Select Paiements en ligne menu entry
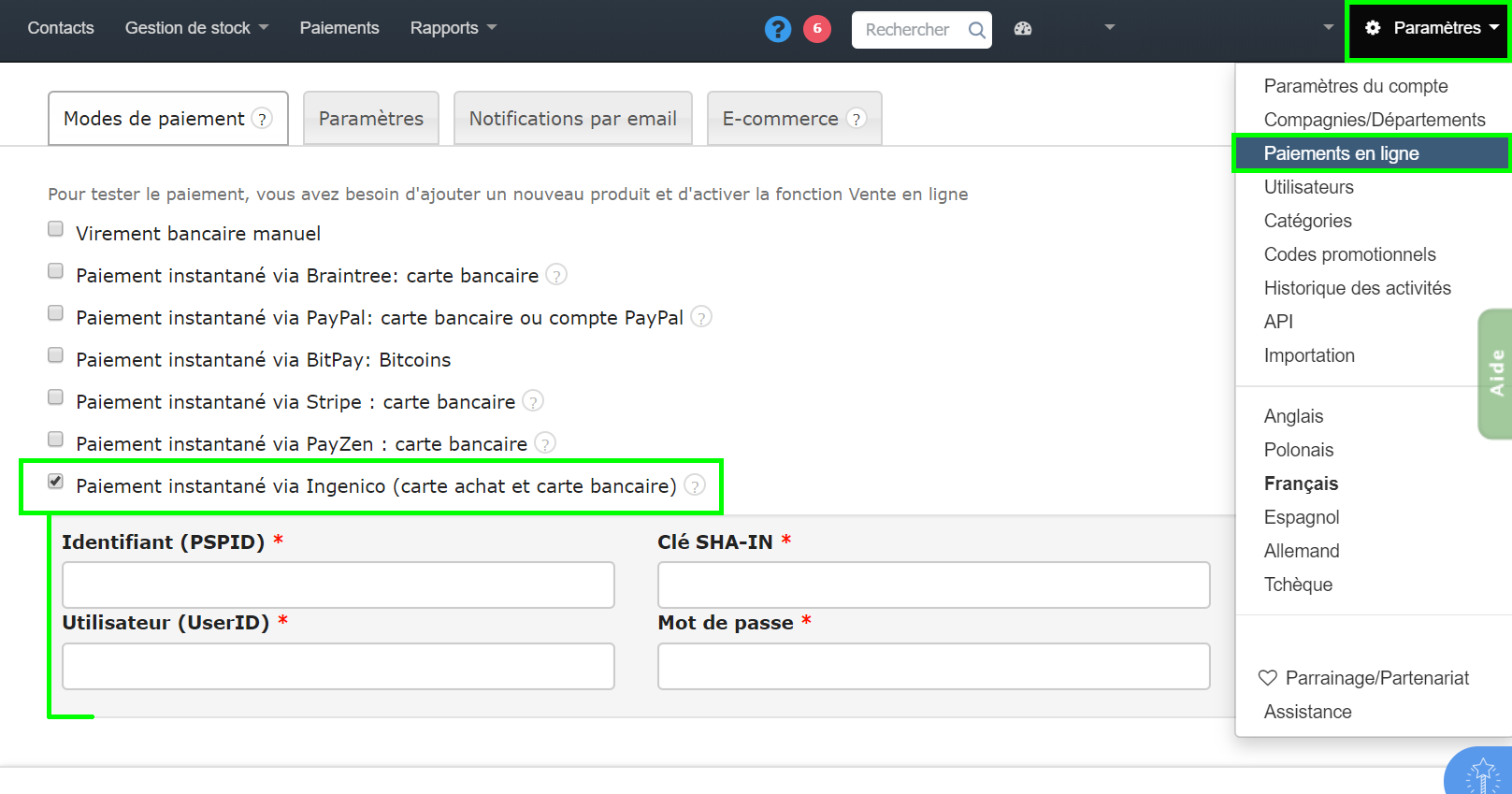This screenshot has width=1512, height=794. coord(1373,153)
